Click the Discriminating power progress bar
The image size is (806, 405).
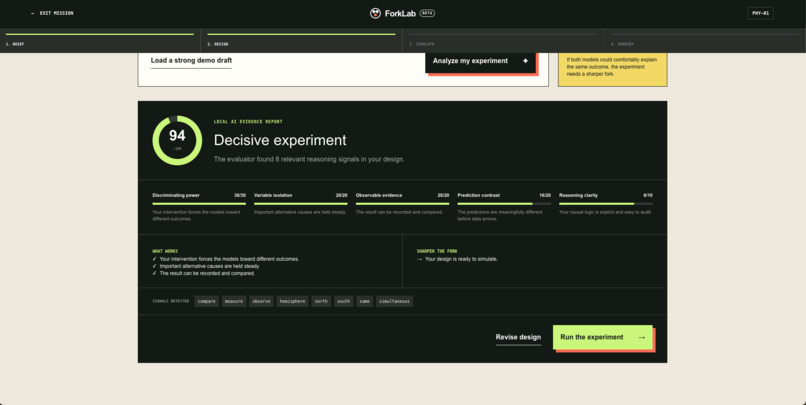pyautogui.click(x=199, y=204)
